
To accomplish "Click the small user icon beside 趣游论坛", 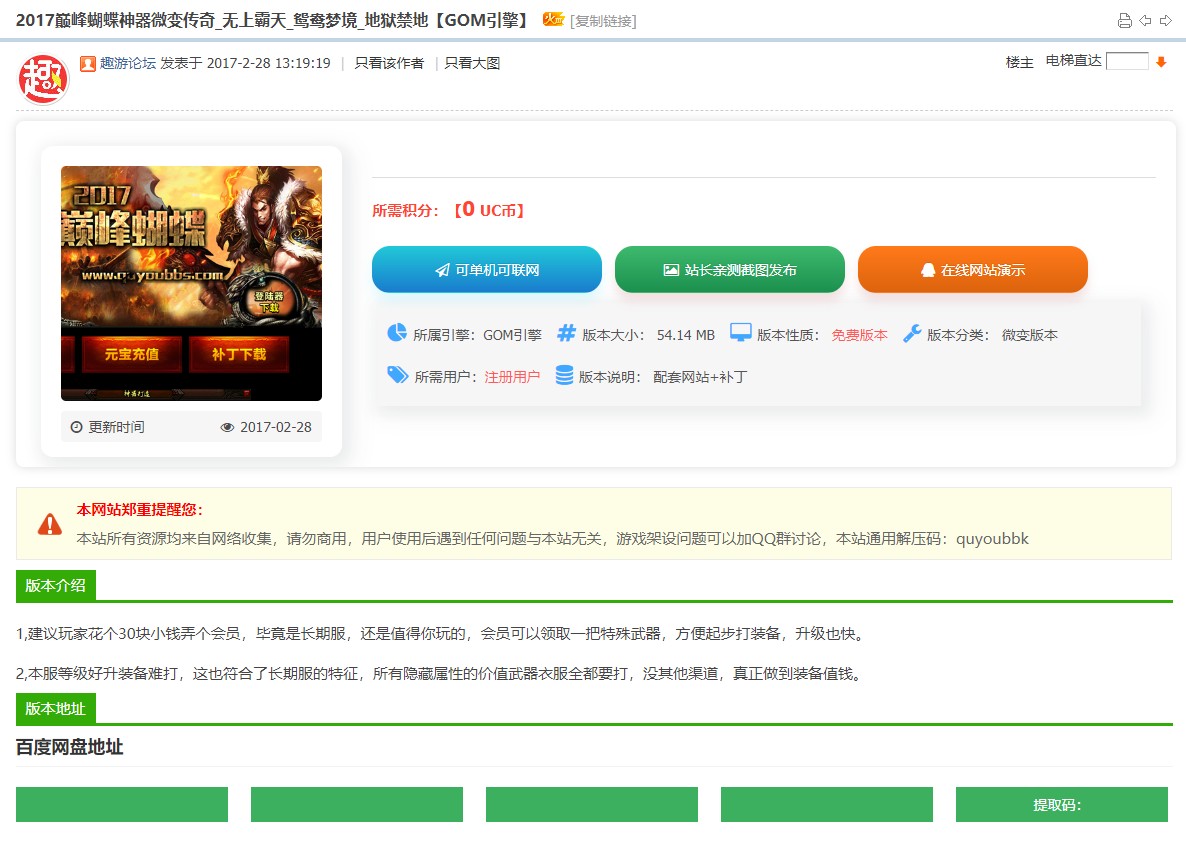I will (88, 63).
